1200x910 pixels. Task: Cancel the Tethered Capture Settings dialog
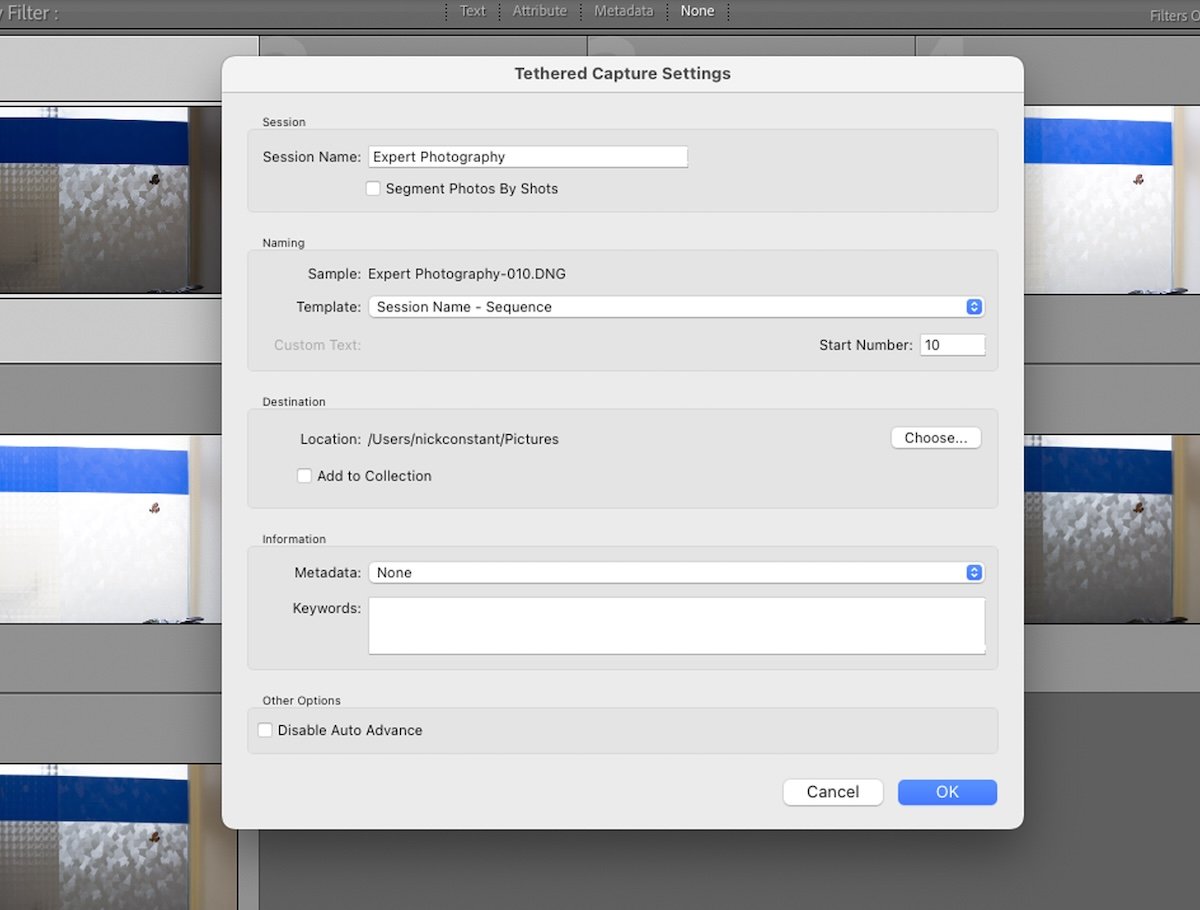[x=832, y=791]
